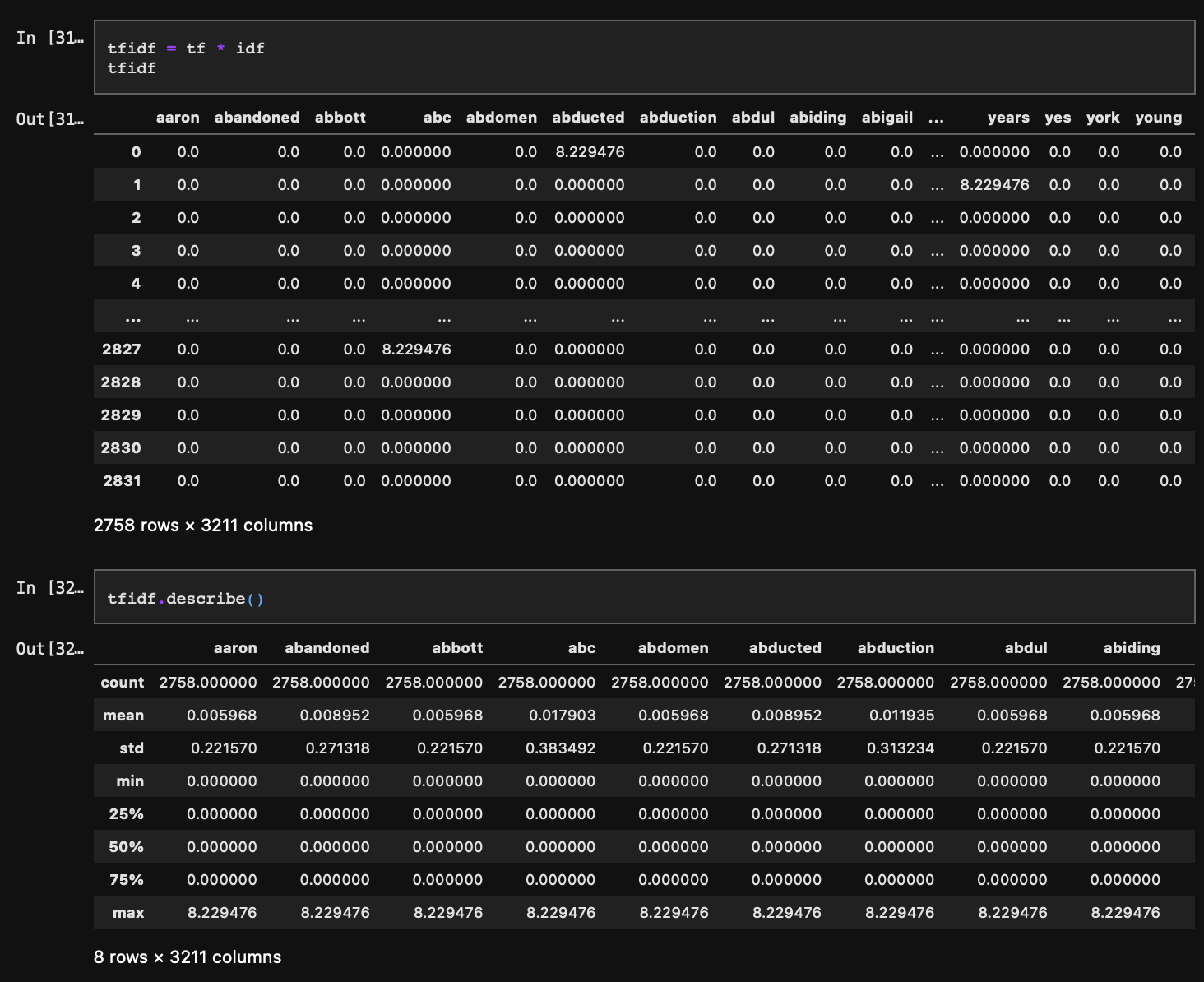Viewport: 1204px width, 982px height.
Task: Click the 'abigail' column header
Action: 887,118
